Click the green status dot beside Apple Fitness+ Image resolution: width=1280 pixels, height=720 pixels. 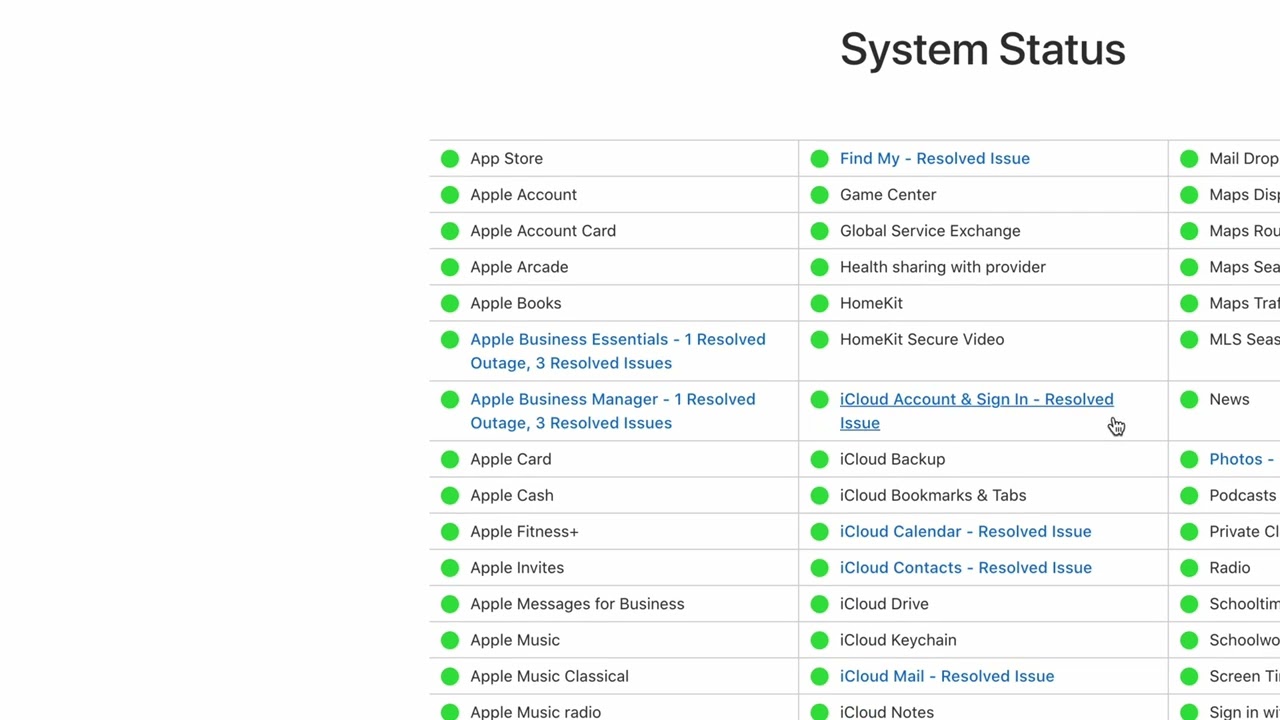(450, 532)
